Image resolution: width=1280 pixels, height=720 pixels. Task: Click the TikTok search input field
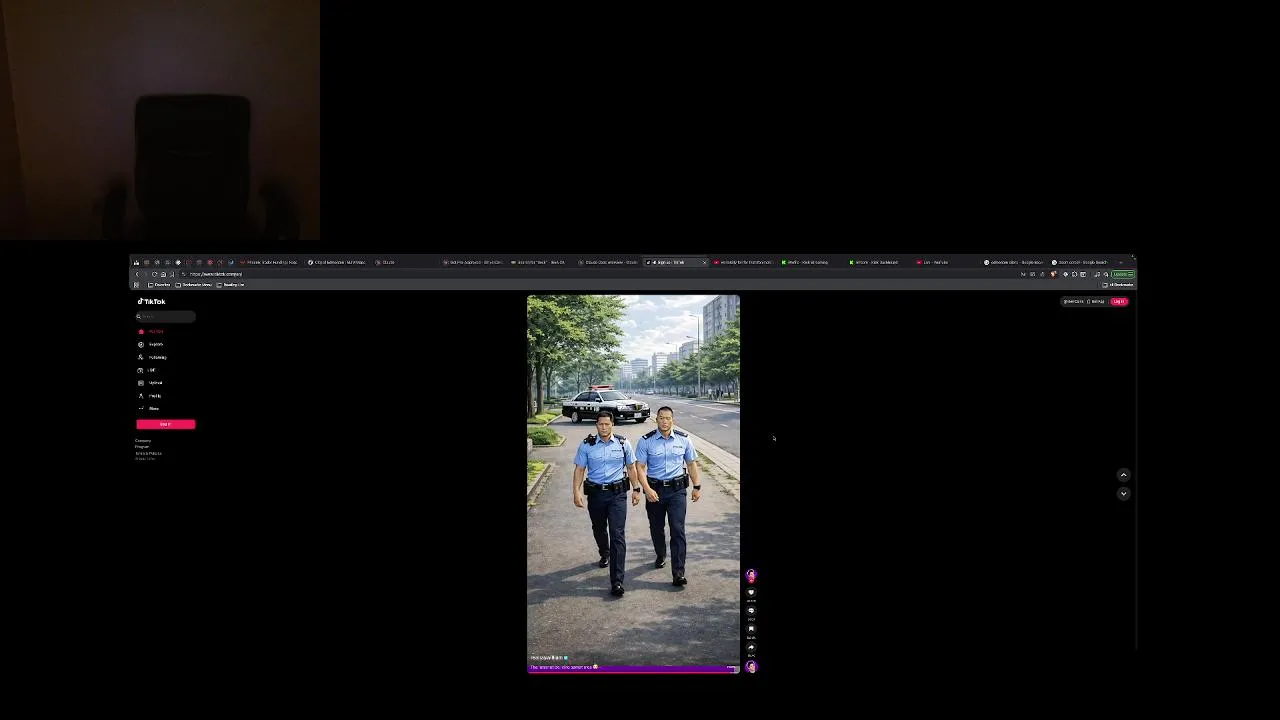pos(166,316)
